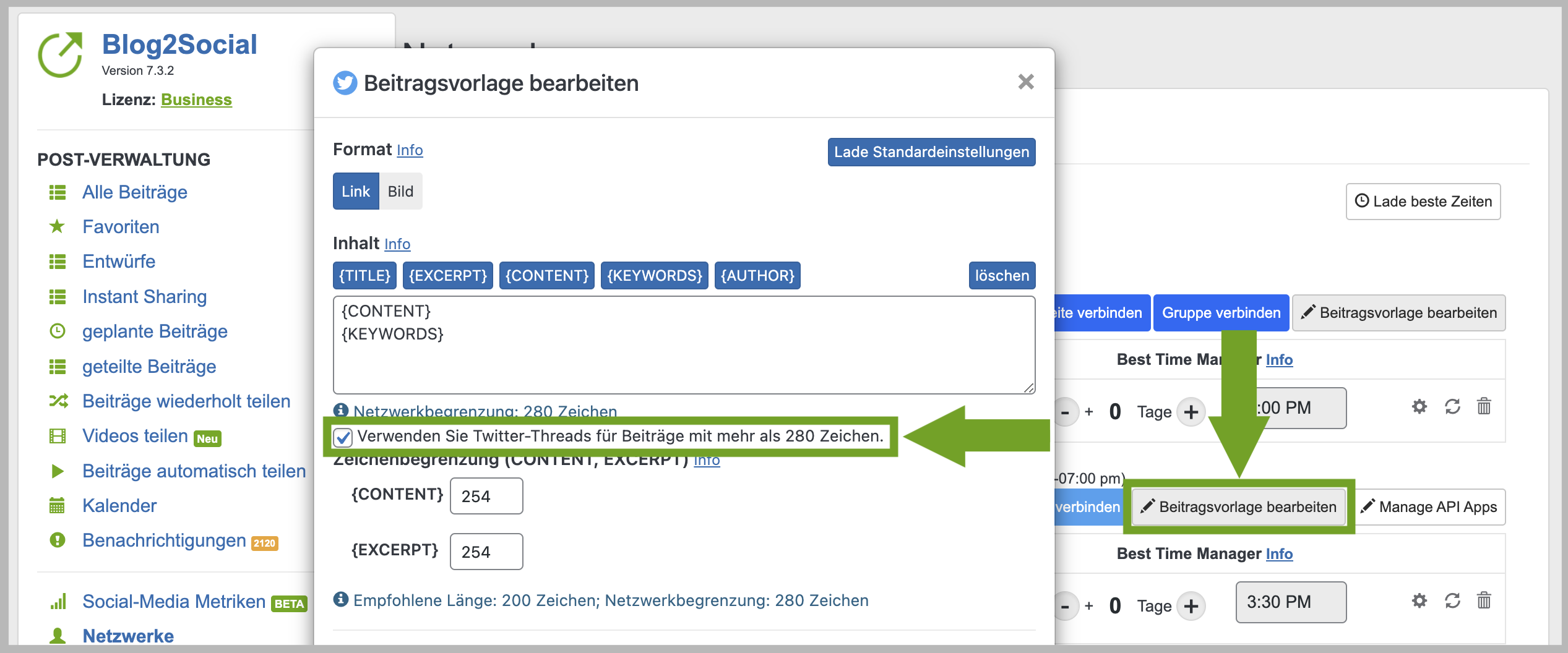Screen dimensions: 1568x653
Task: Open Netzwerke in sidebar
Action: pyautogui.click(x=128, y=636)
